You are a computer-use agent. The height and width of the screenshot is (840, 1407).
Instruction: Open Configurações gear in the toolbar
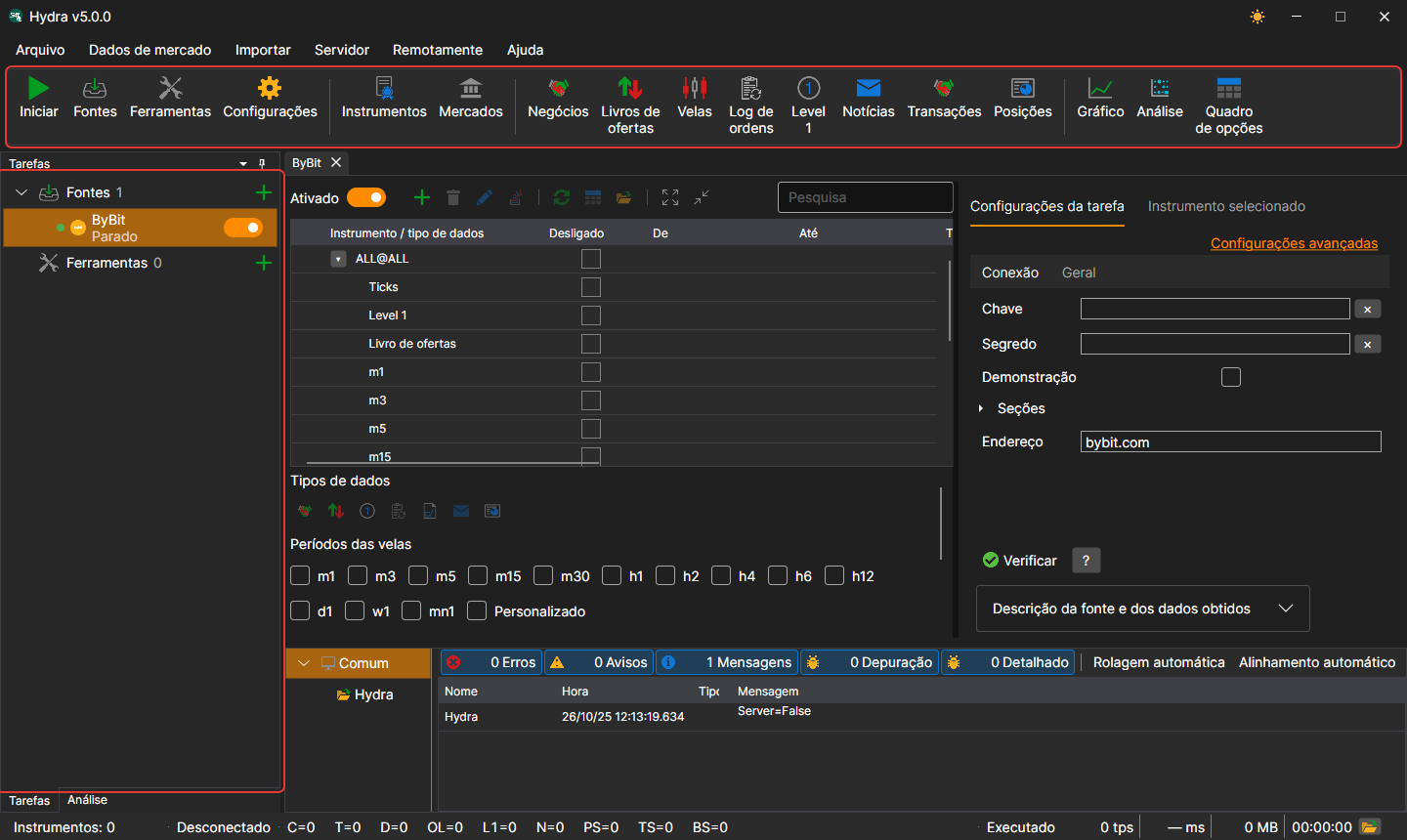coord(270,98)
